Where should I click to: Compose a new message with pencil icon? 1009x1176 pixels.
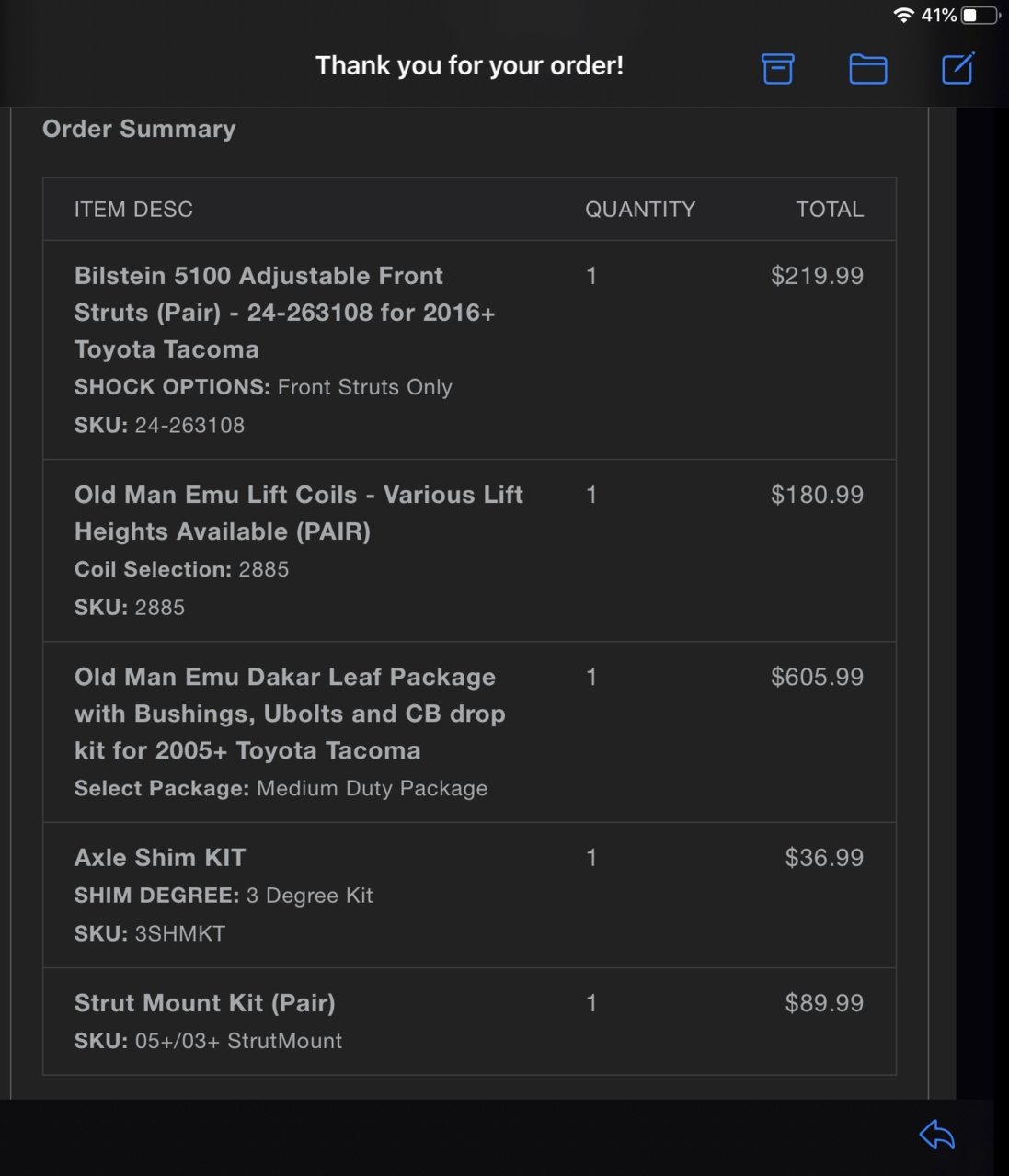958,68
